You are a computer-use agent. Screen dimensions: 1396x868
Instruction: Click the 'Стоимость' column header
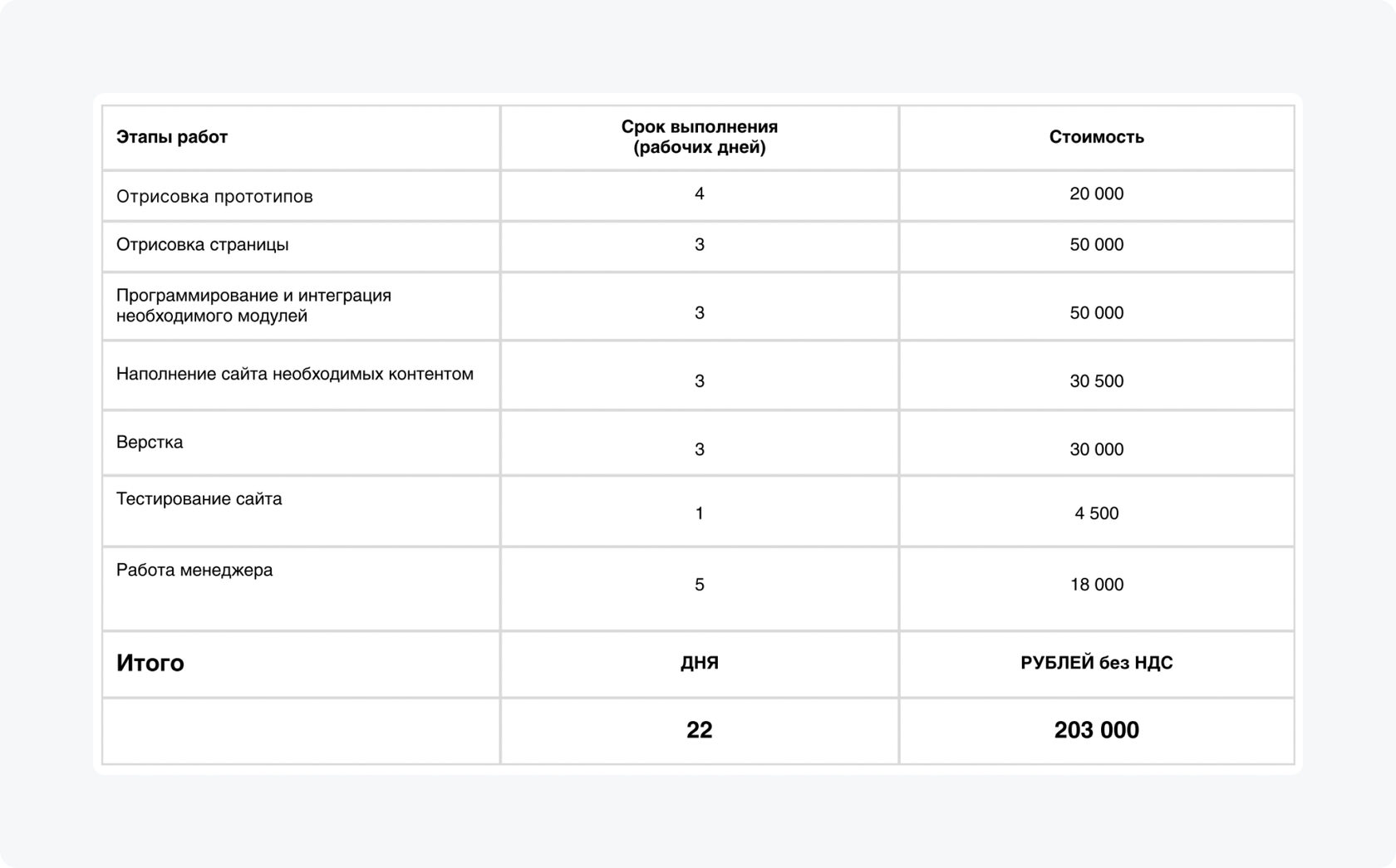pos(1097,137)
